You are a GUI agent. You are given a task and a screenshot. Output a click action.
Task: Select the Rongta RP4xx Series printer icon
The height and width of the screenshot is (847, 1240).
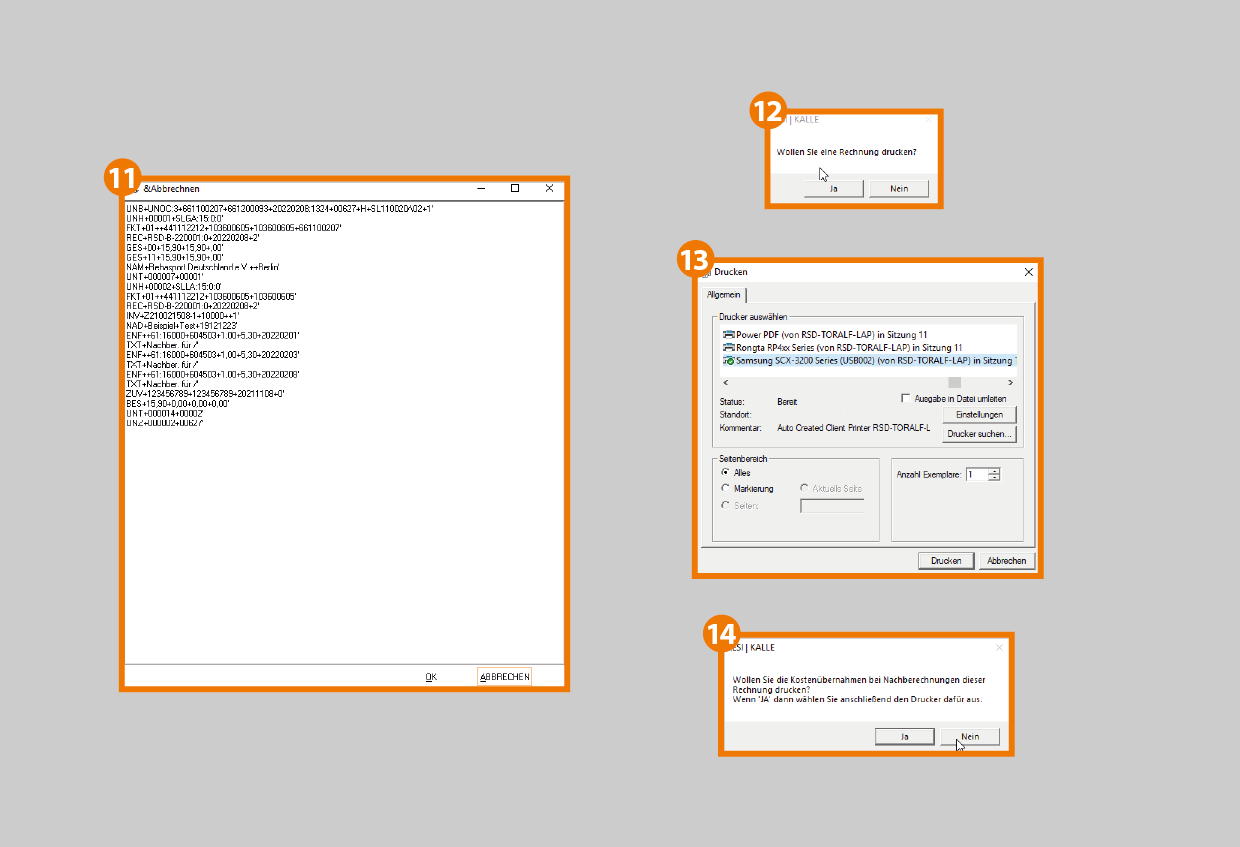point(729,347)
